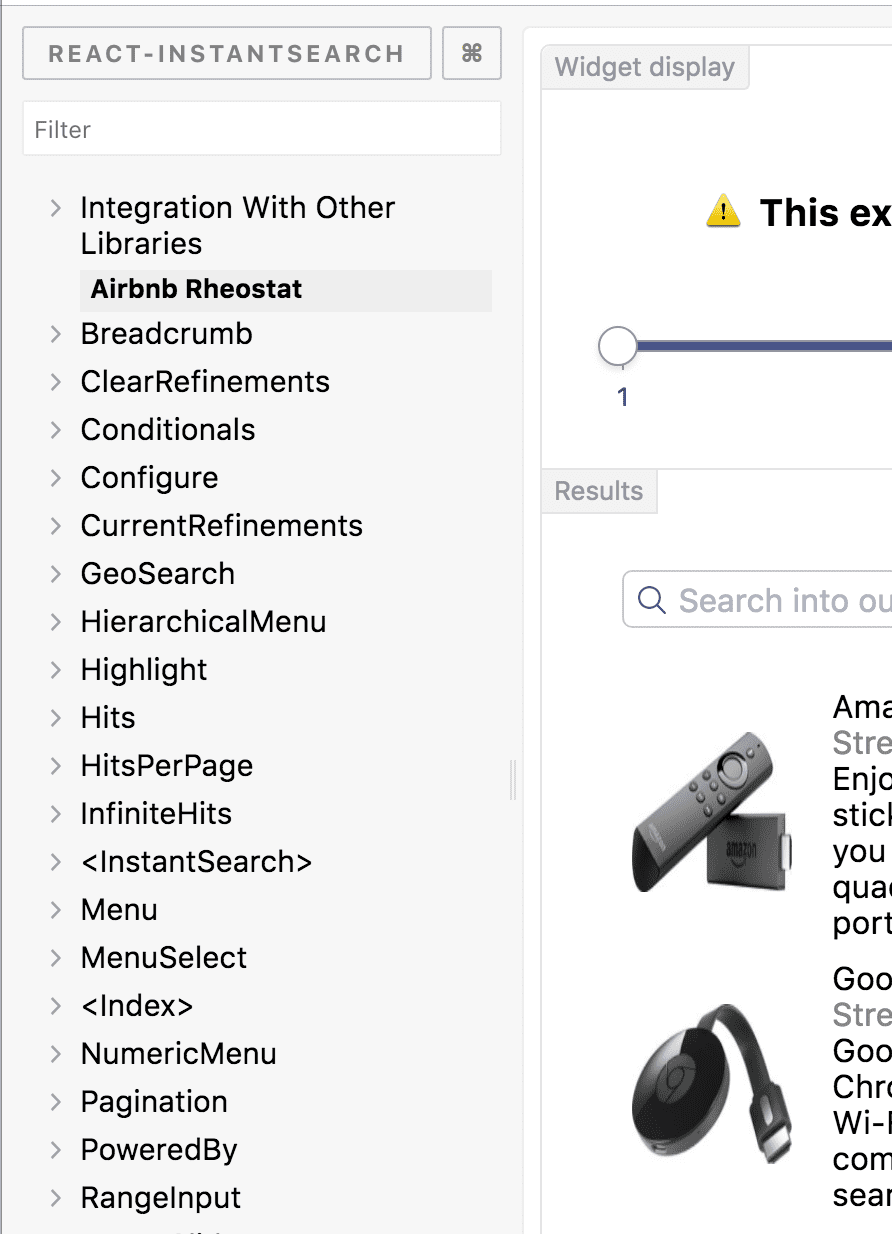Open the HierarchicalMenu tree item

(203, 622)
